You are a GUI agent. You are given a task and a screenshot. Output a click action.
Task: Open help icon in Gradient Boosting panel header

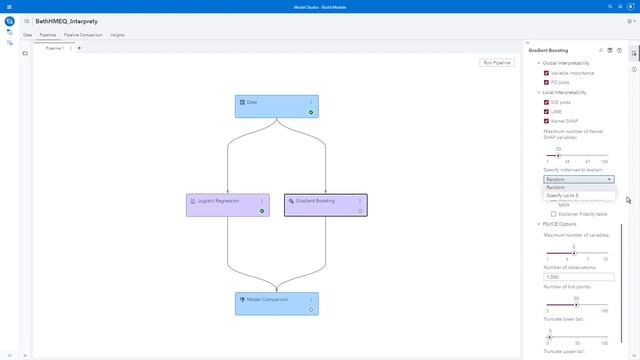click(x=619, y=50)
